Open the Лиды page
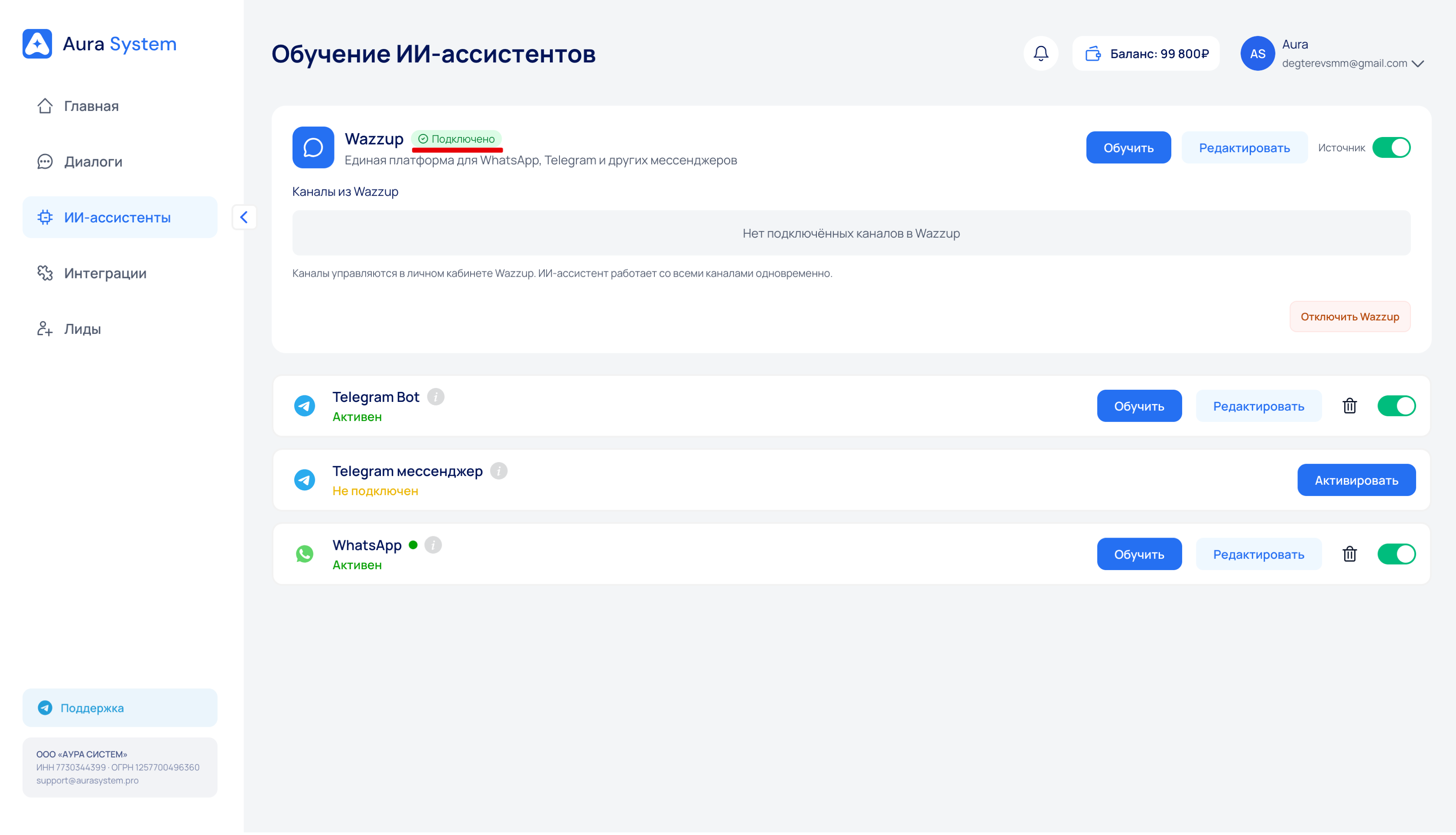1456x835 pixels. pyautogui.click(x=82, y=329)
